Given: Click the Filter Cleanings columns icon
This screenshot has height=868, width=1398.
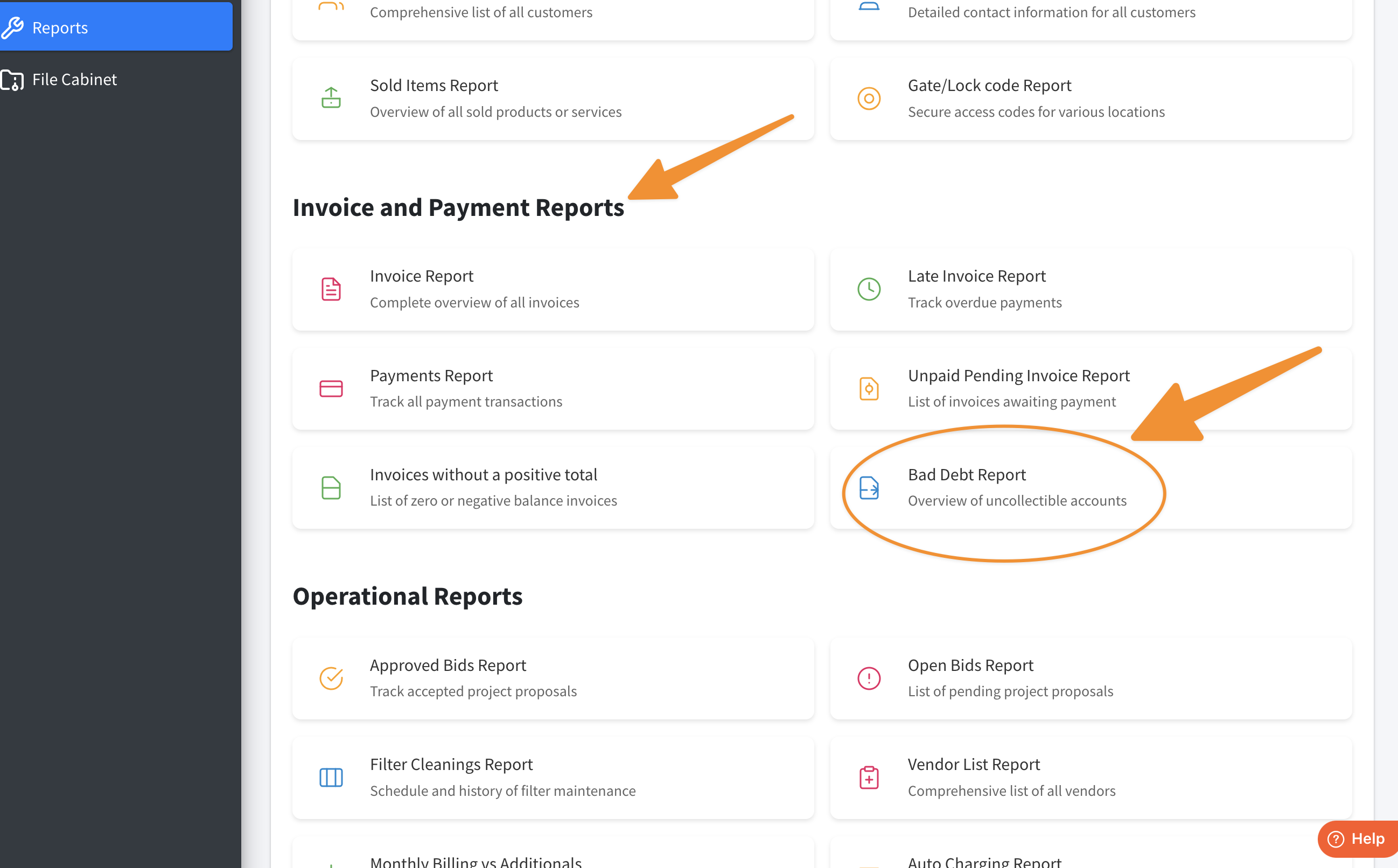Looking at the screenshot, I should (331, 778).
